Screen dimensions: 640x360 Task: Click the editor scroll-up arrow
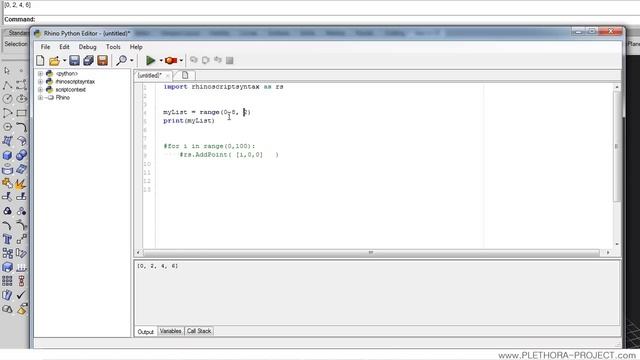point(616,87)
